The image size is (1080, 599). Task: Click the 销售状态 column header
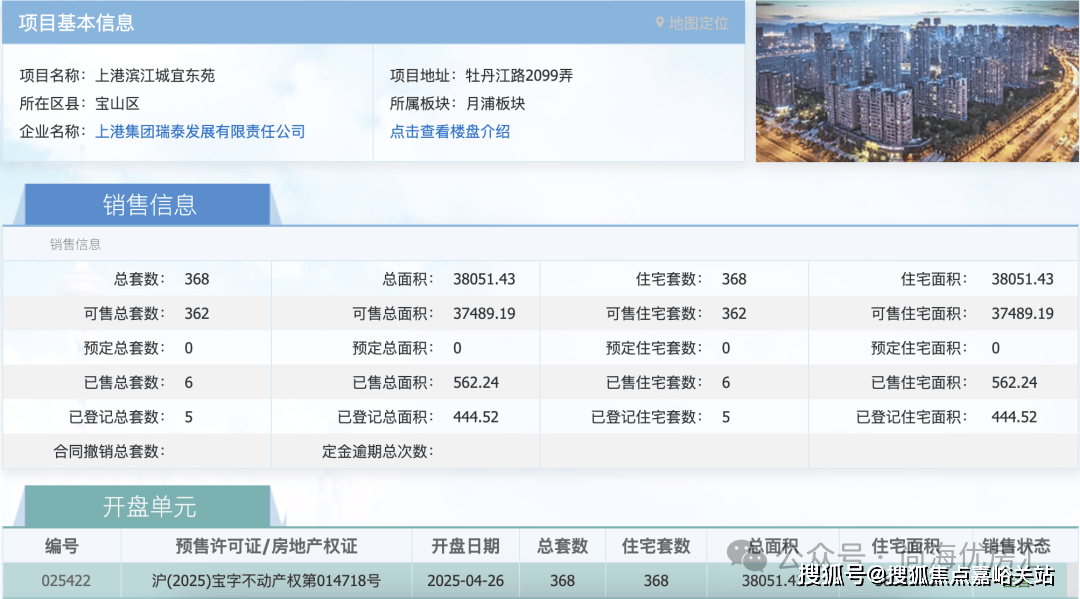[1016, 546]
